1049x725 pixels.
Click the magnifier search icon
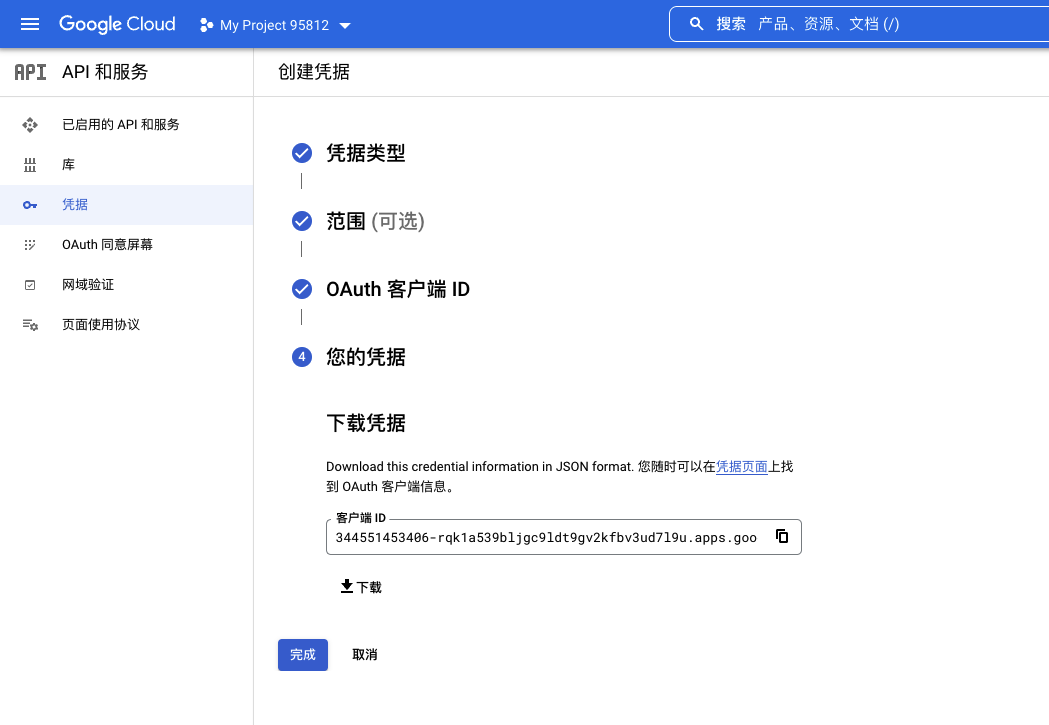(696, 24)
